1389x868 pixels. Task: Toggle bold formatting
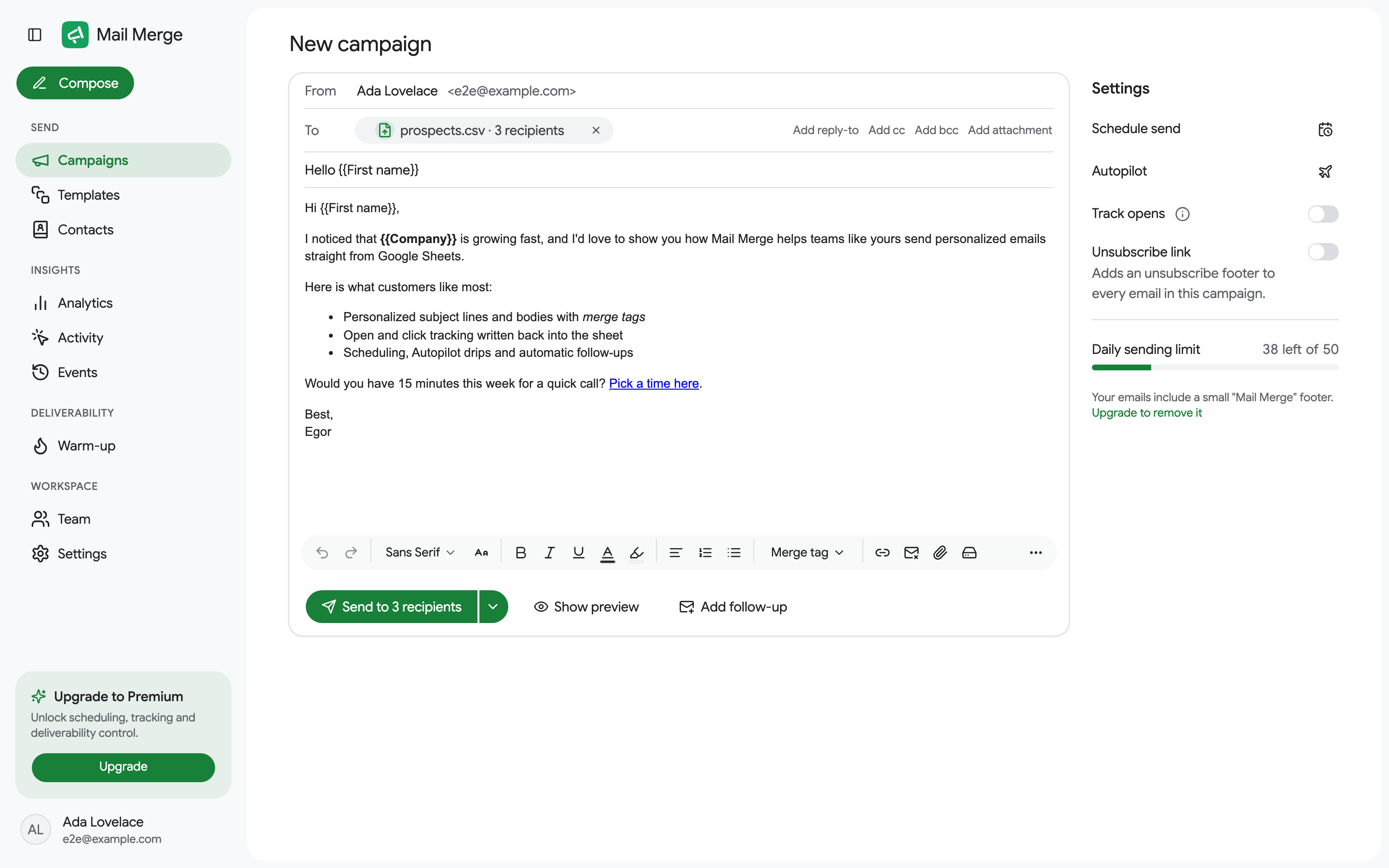(520, 552)
